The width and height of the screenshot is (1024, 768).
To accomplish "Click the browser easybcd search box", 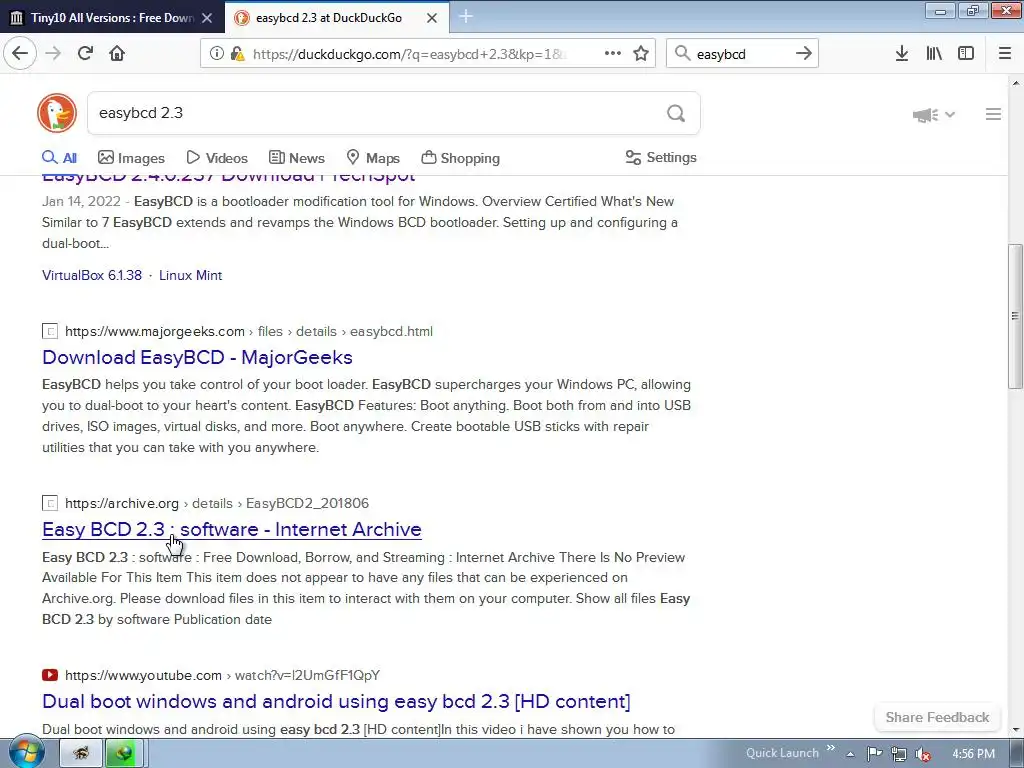I will click(x=742, y=54).
